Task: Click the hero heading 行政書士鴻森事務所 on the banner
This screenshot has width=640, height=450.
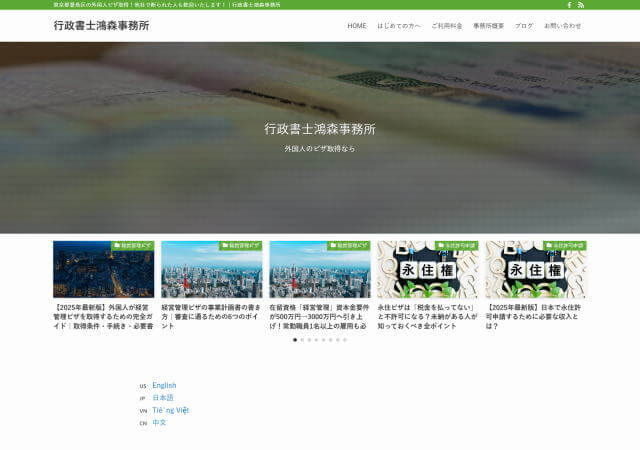Action: 320,129
